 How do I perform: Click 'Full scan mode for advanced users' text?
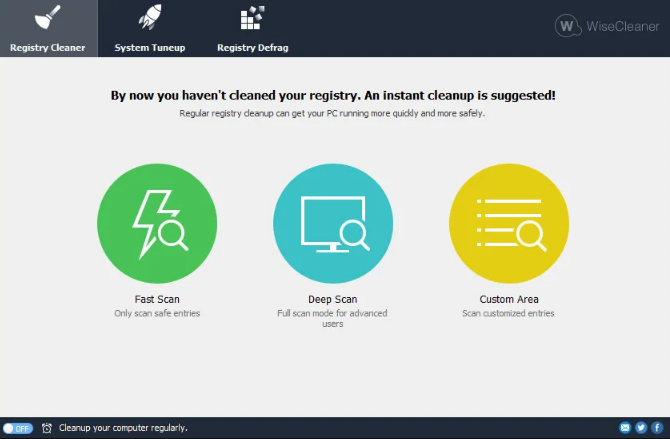tap(332, 318)
